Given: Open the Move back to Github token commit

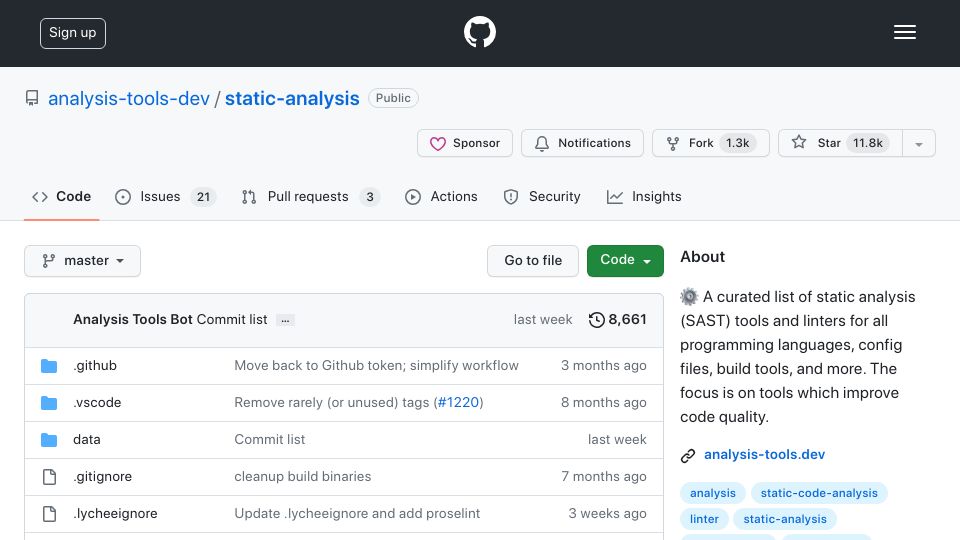Looking at the screenshot, I should coord(377,366).
